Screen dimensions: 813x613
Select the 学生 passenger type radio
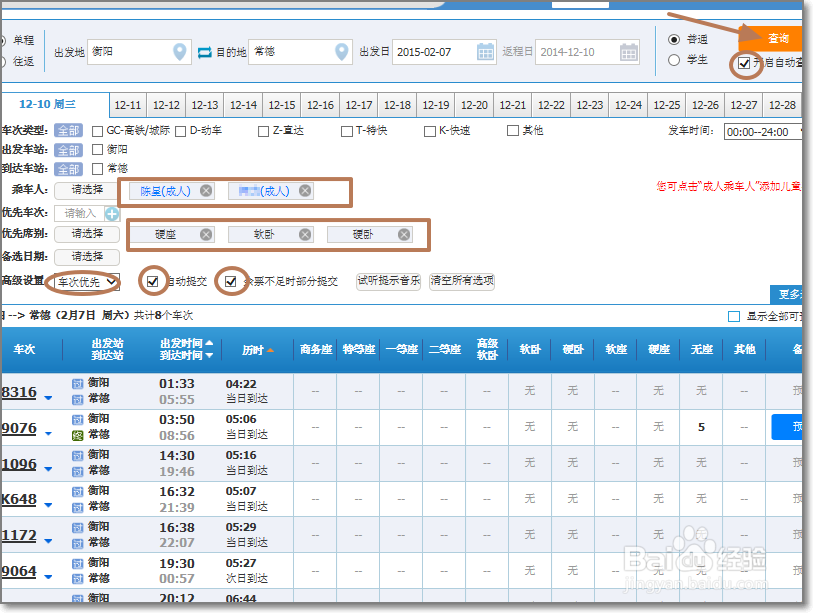point(674,60)
